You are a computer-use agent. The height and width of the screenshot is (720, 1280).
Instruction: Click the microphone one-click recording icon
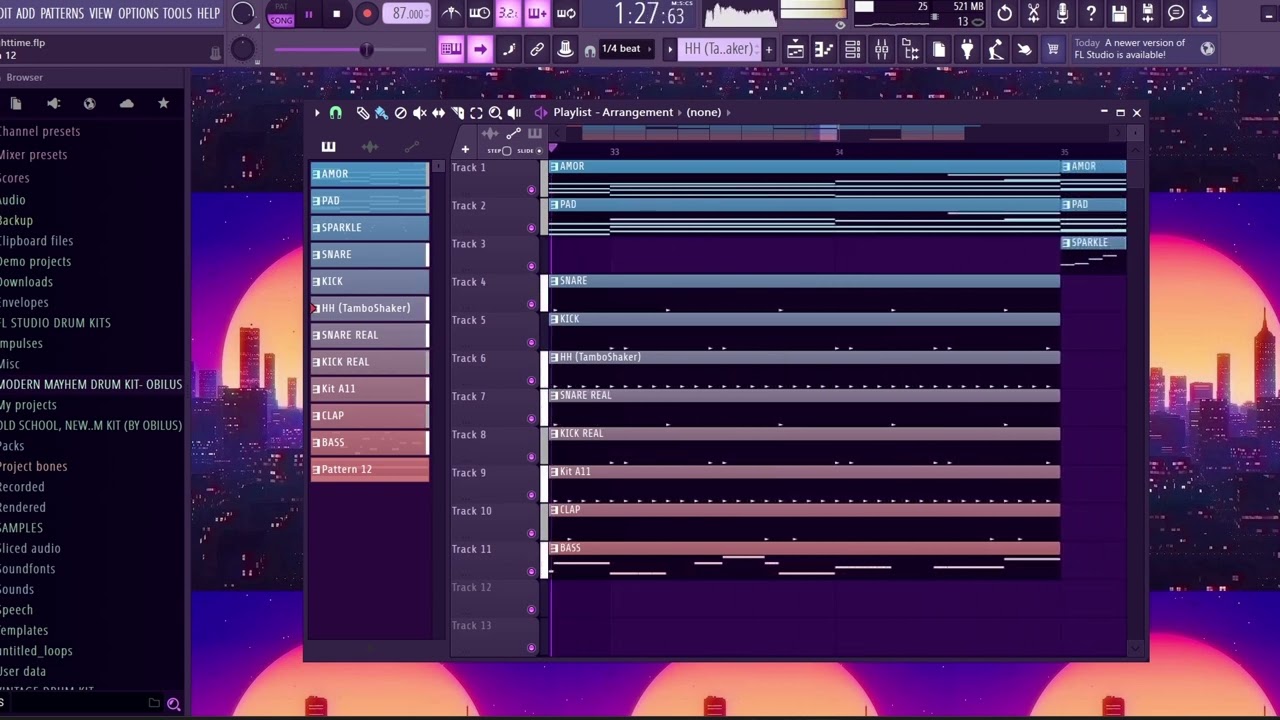tap(1062, 13)
